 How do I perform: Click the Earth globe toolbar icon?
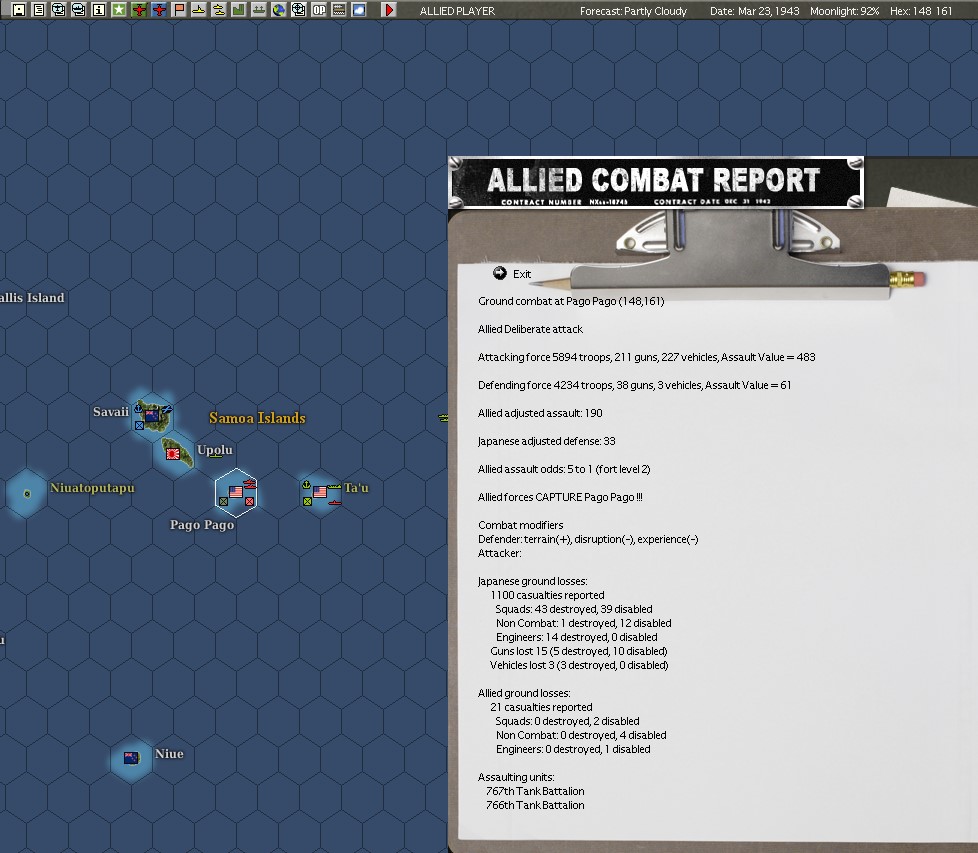278,9
